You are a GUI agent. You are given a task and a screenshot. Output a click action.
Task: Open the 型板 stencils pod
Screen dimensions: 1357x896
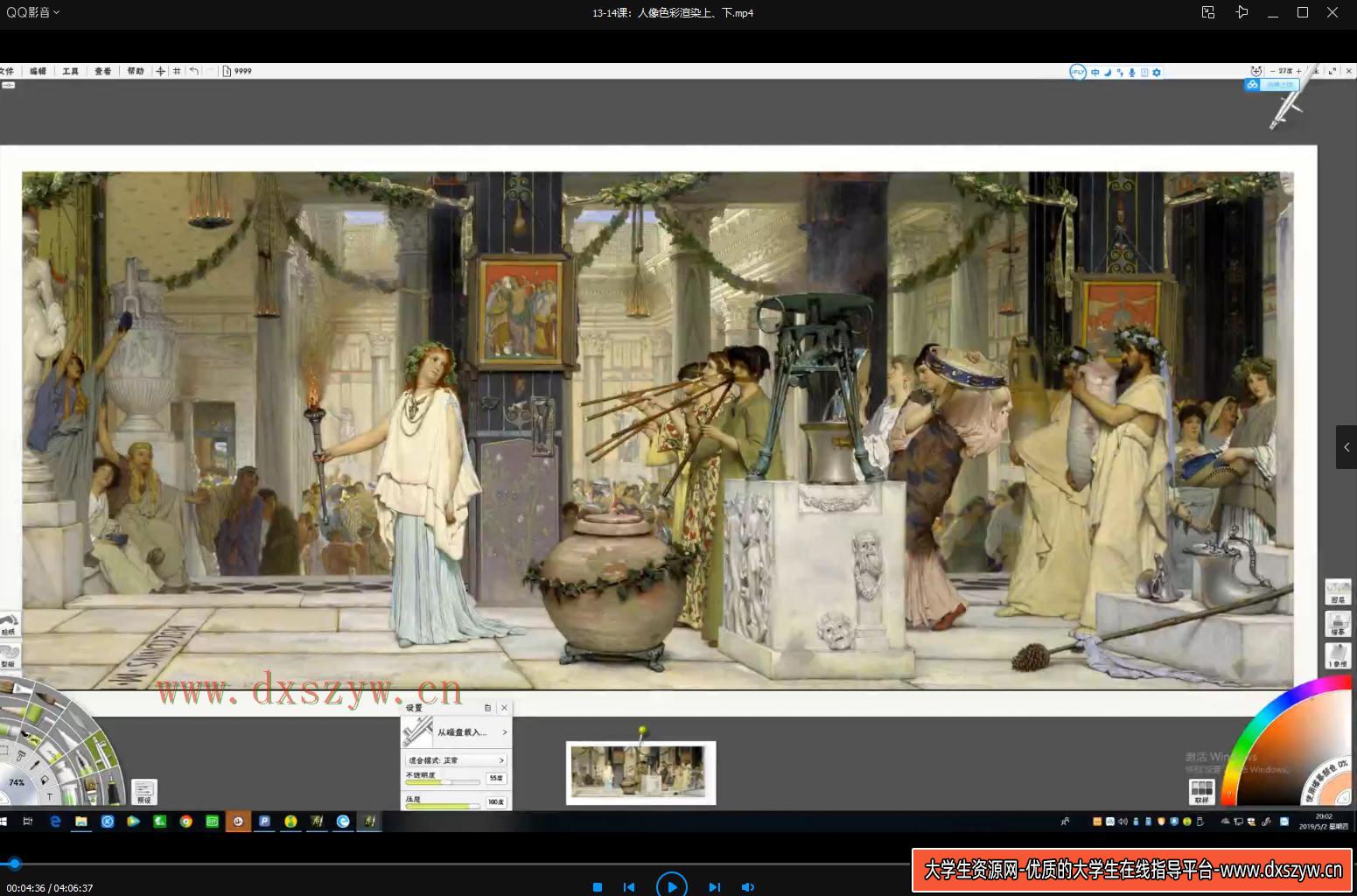click(x=9, y=656)
